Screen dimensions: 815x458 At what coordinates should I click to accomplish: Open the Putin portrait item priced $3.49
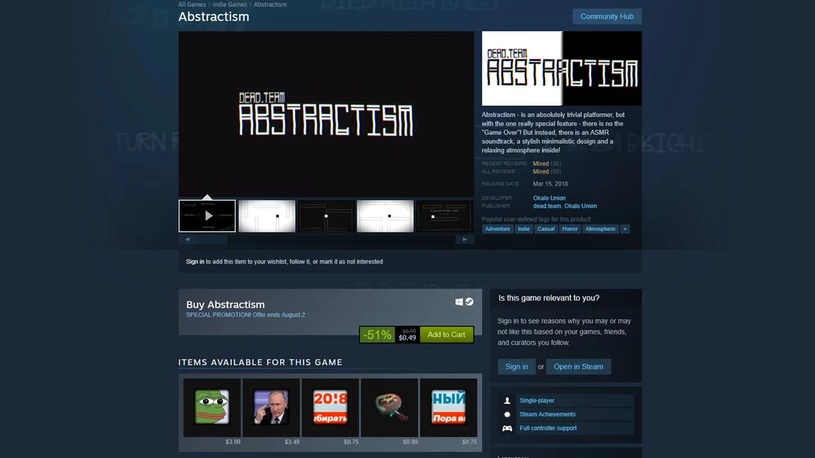271,407
